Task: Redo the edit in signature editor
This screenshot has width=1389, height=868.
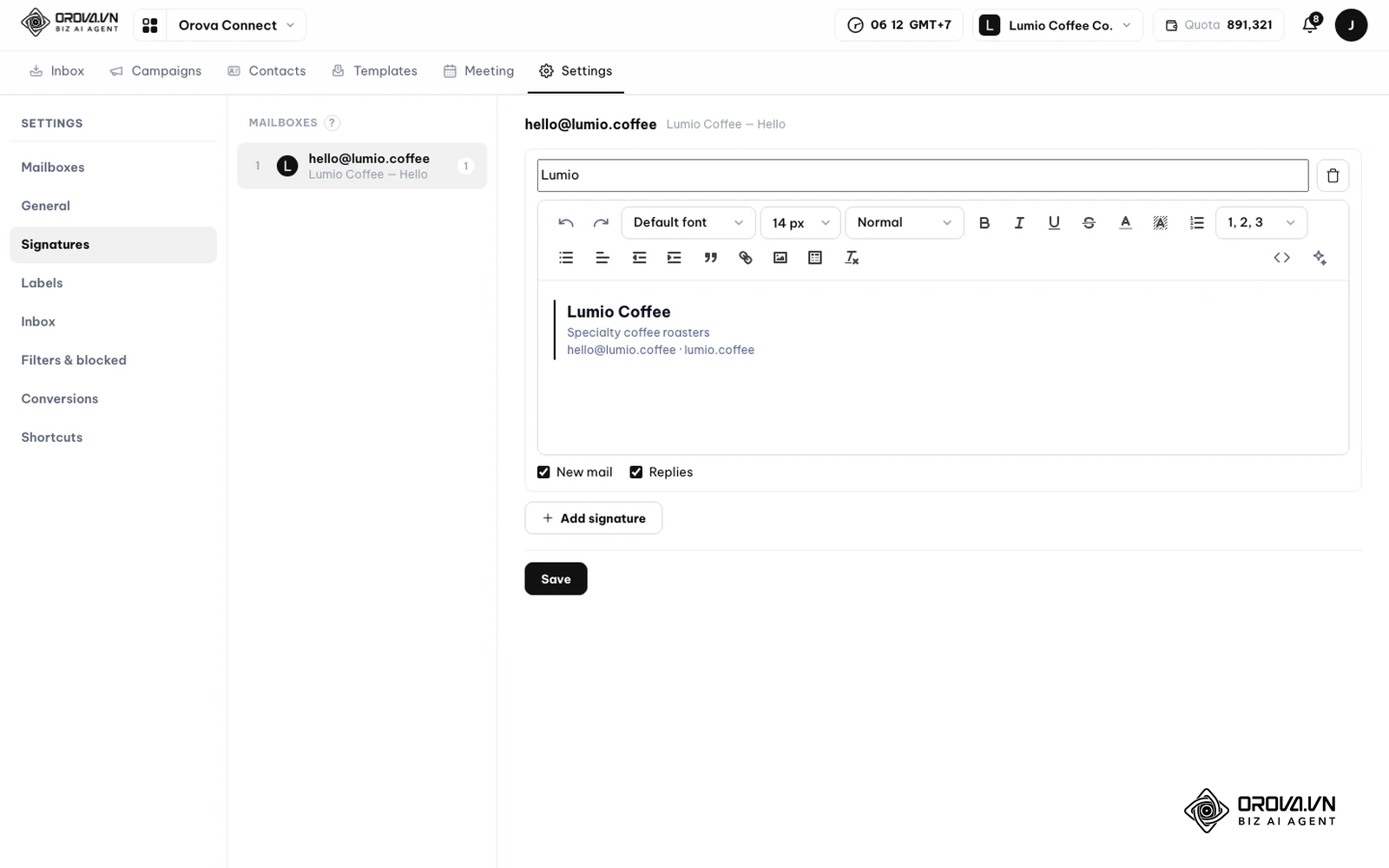Action: (601, 223)
